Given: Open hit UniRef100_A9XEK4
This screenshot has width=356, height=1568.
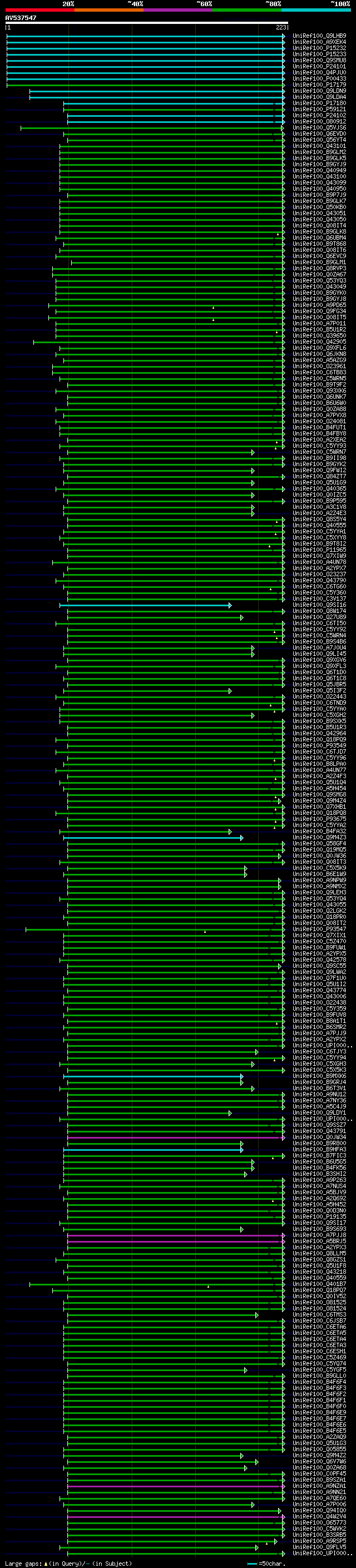Looking at the screenshot, I should 319,42.
